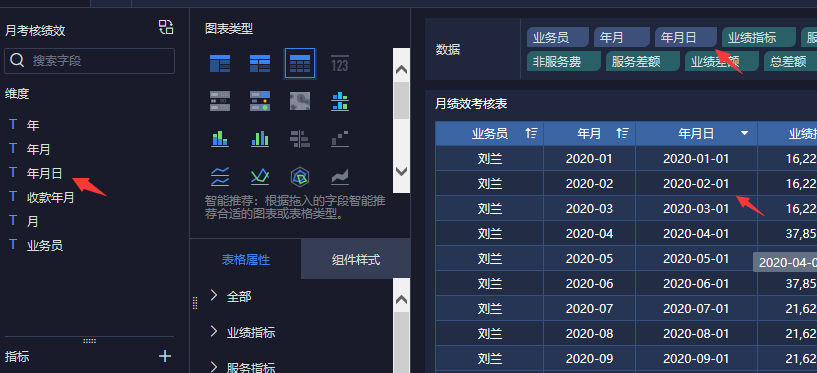Click chart type list scroll-up arrow

pos(401,70)
